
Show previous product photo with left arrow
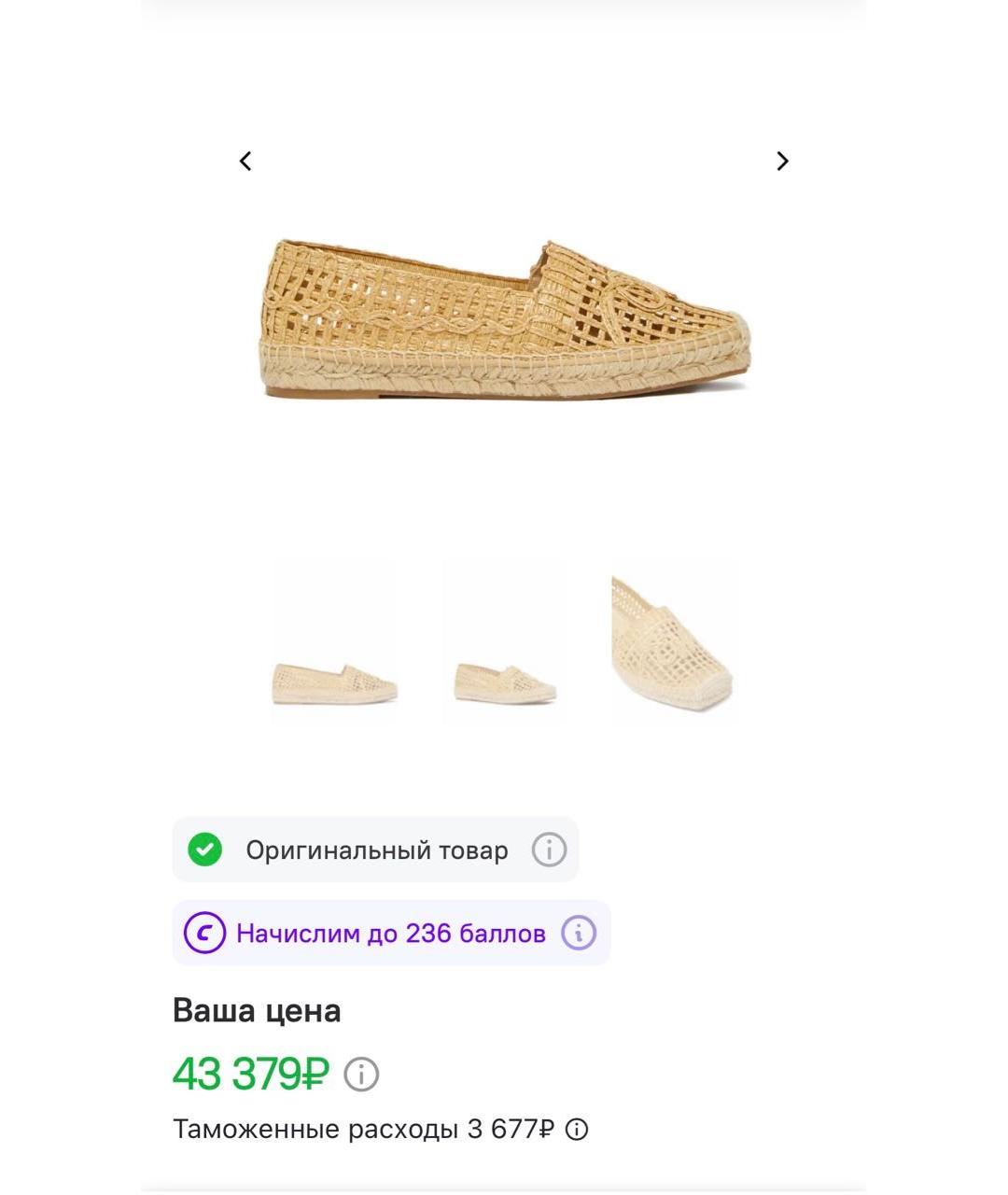click(245, 162)
